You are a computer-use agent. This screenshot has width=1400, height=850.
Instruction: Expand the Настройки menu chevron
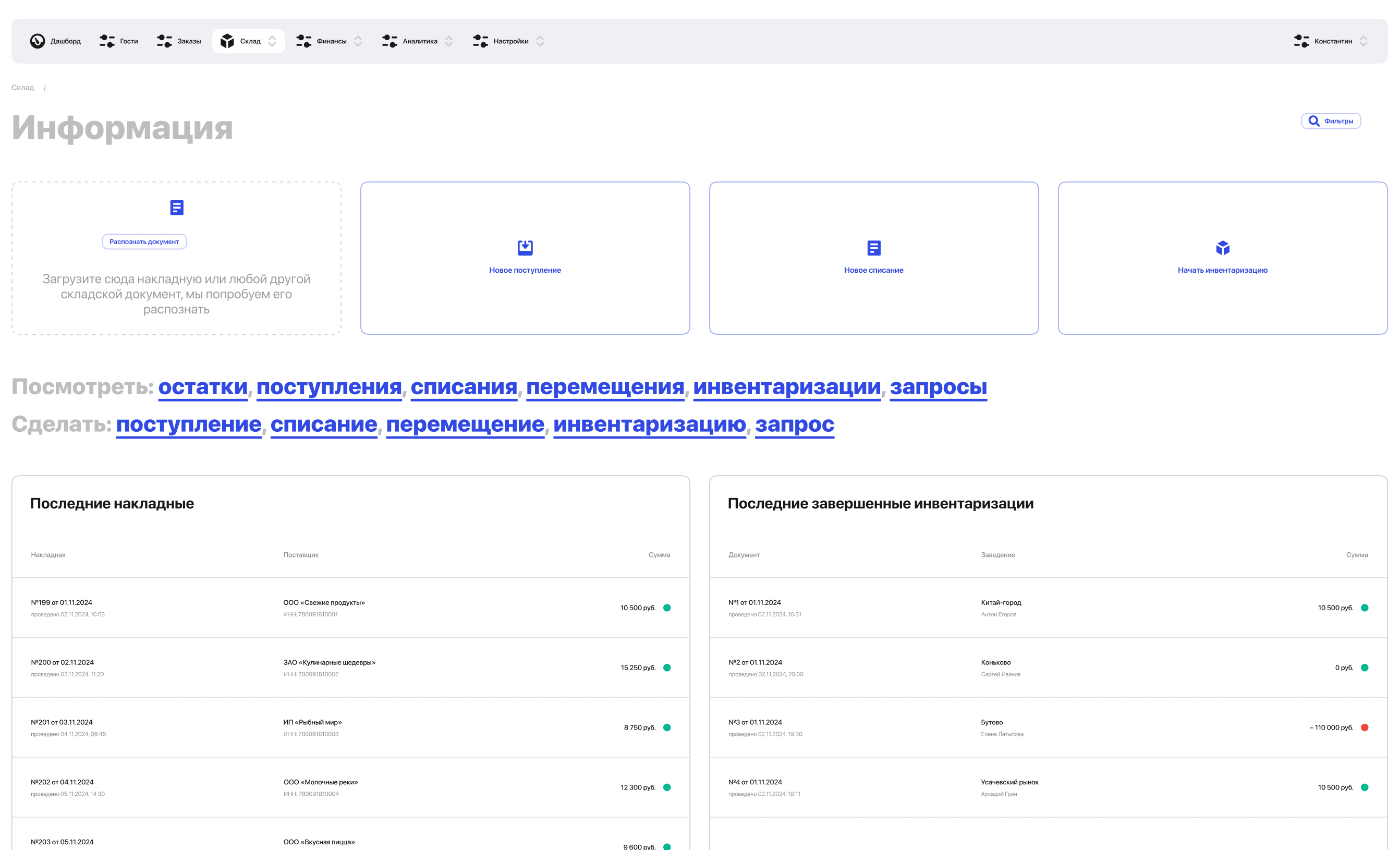click(540, 41)
